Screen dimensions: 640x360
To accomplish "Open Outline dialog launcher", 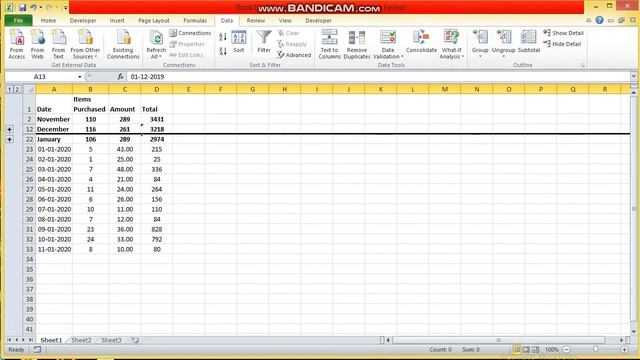I will tap(582, 65).
